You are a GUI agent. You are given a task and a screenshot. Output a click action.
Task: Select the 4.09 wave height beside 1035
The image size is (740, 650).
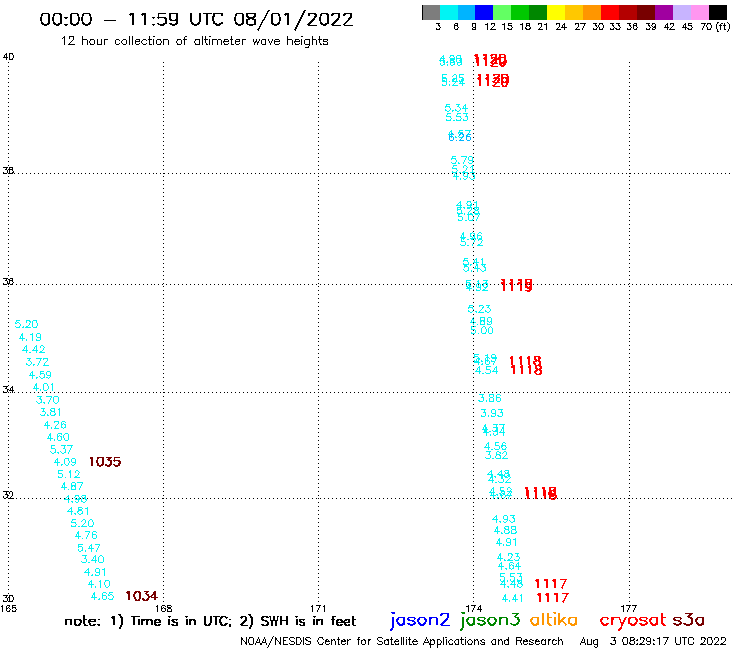point(65,462)
